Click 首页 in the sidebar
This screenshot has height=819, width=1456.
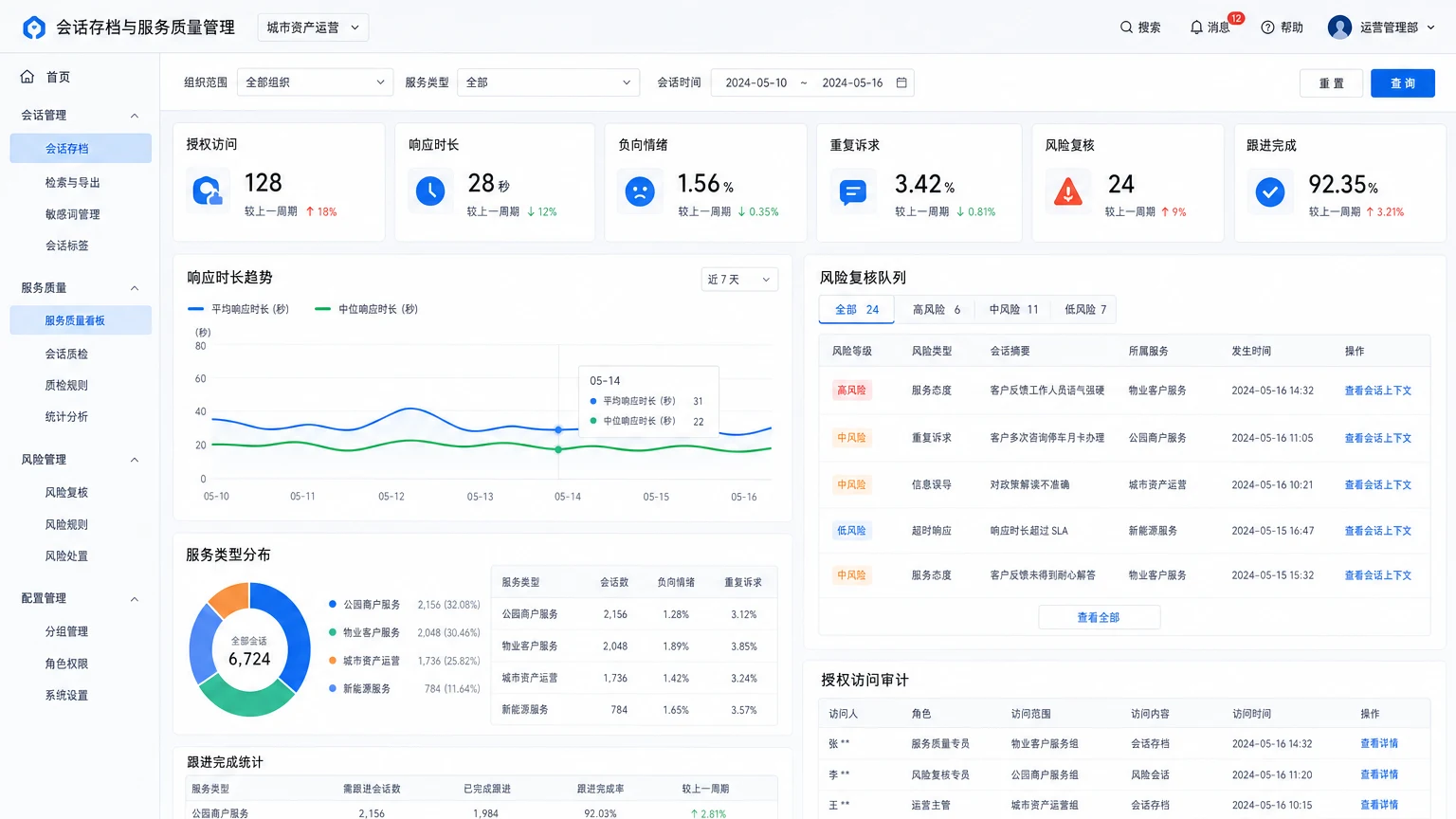tap(59, 77)
